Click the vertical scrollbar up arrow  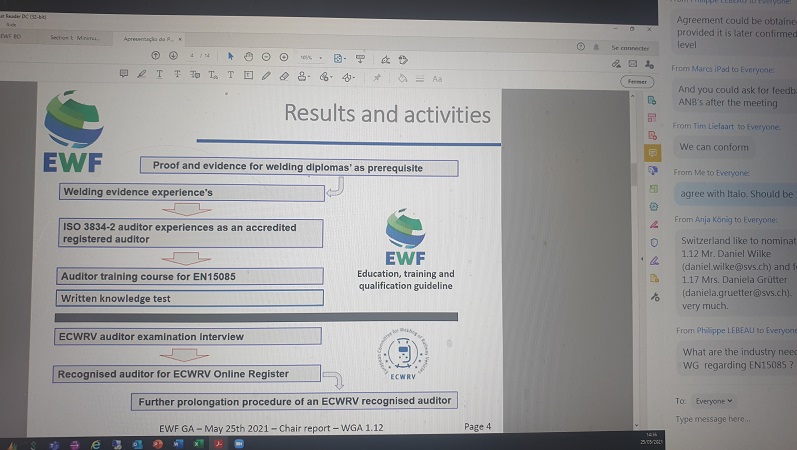pos(633,96)
